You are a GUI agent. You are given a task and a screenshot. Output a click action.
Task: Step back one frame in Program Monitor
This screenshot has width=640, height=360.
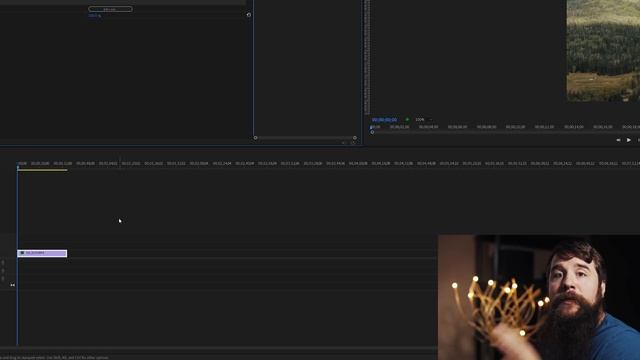coord(618,140)
